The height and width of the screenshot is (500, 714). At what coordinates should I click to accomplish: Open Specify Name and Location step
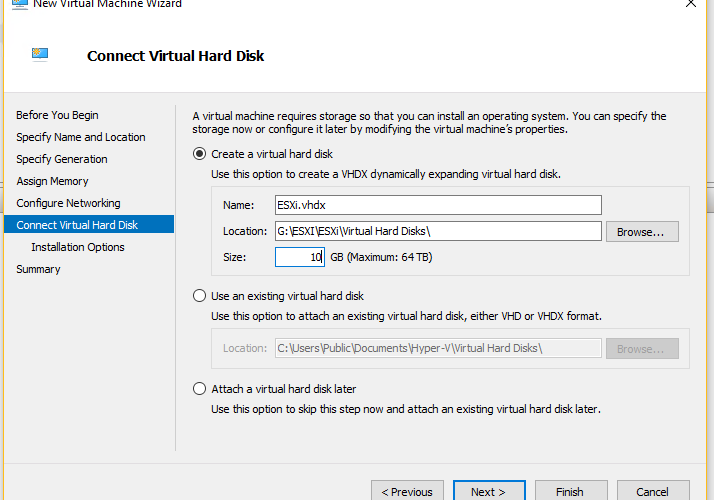coord(81,137)
